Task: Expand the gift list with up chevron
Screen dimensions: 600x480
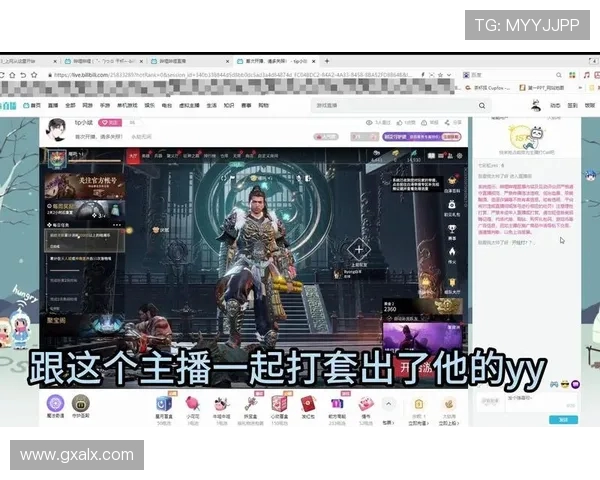Action: pos(388,404)
